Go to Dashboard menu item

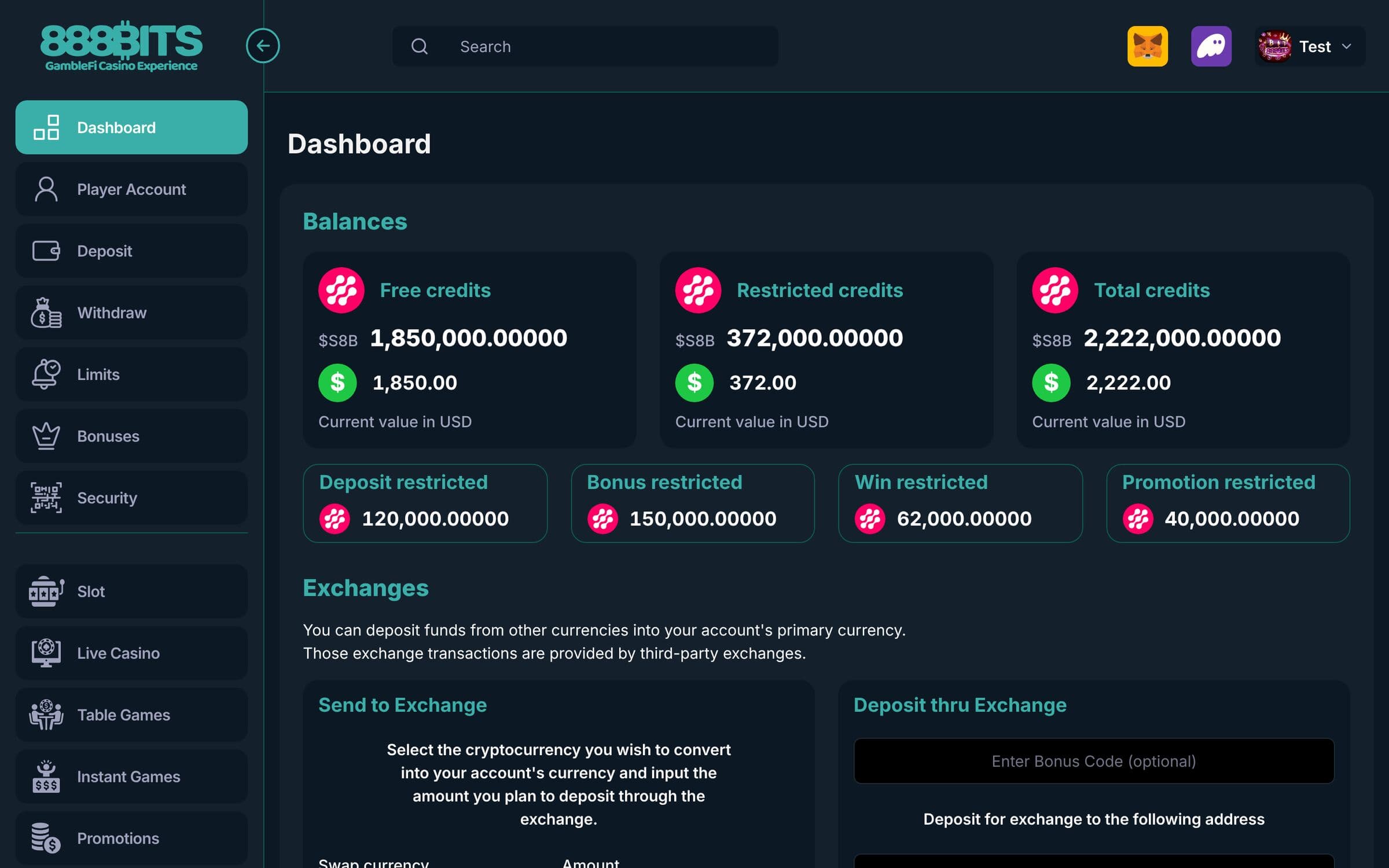[131, 127]
